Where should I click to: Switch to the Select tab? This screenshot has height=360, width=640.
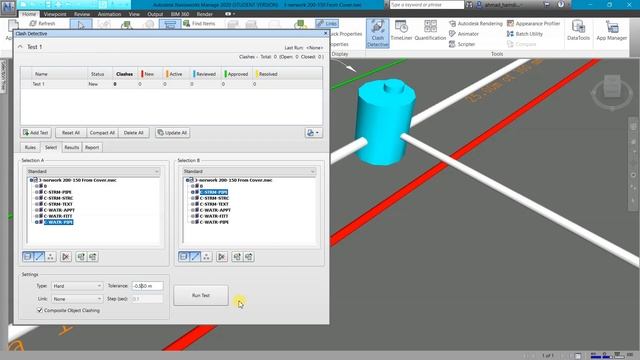(51, 147)
